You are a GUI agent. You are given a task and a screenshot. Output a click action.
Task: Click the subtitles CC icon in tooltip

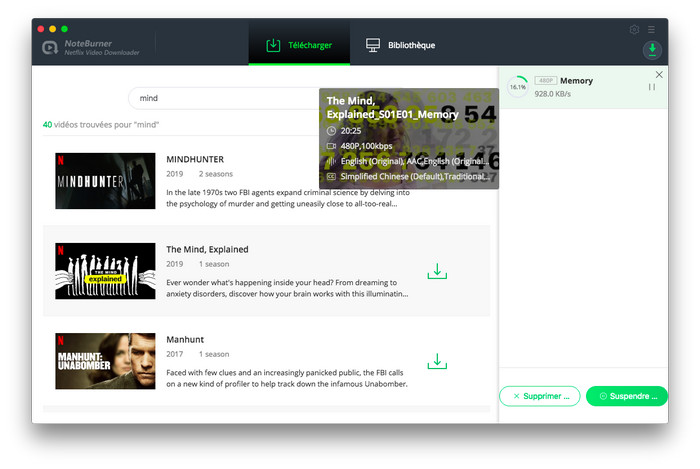pos(331,177)
